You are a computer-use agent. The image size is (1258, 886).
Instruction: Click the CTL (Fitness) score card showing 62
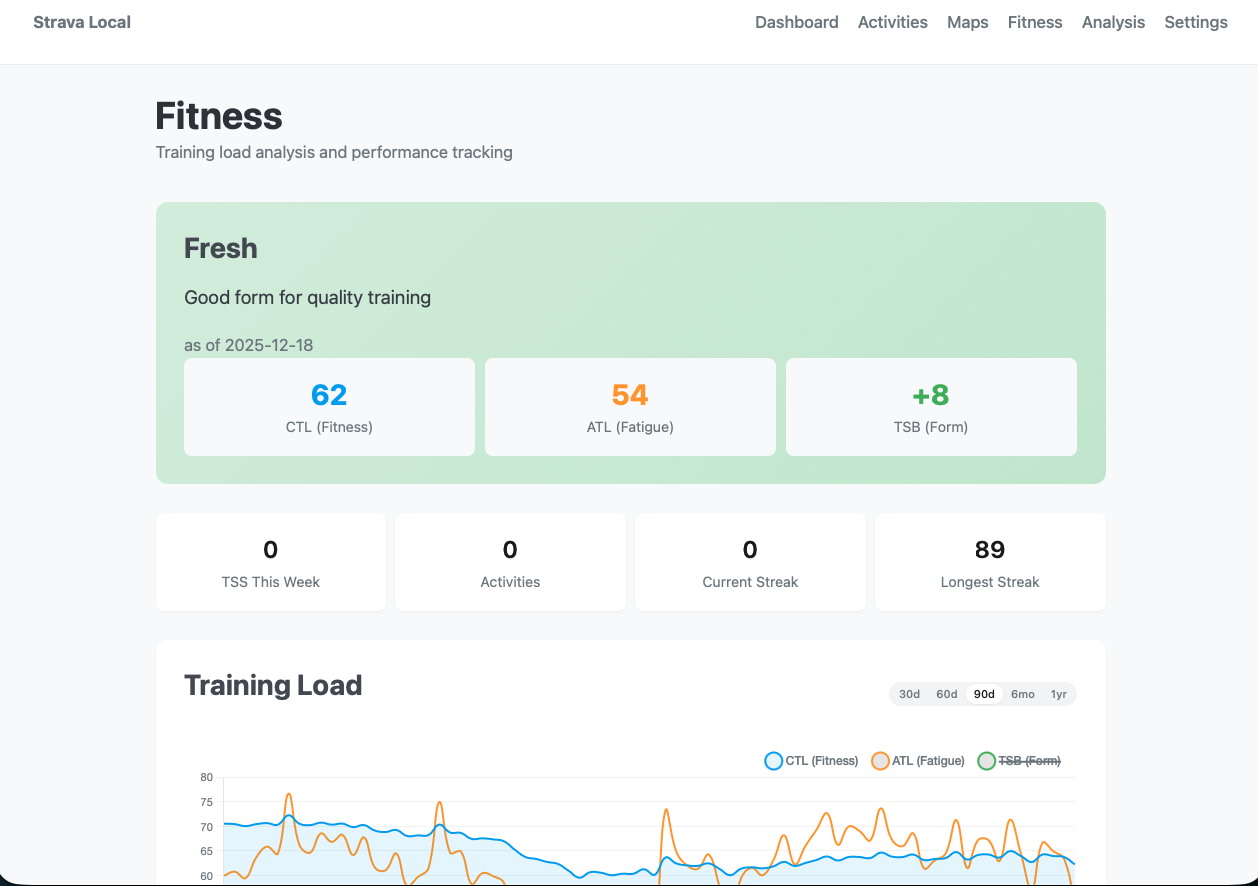click(329, 406)
